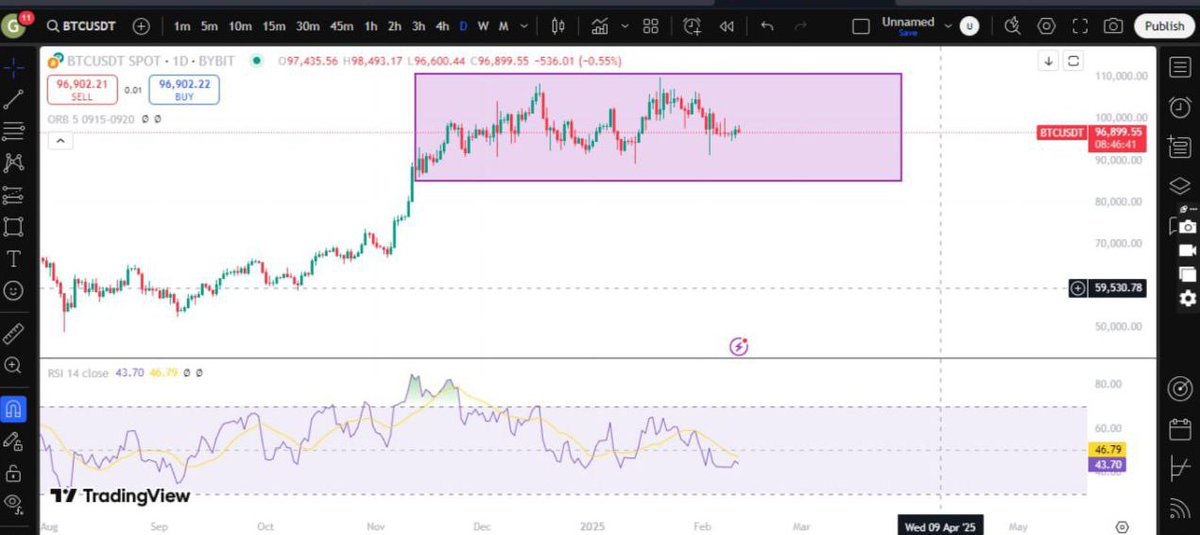The image size is (1200, 535).
Task: Click the plus icon to compare or add symbol
Action: [142, 26]
